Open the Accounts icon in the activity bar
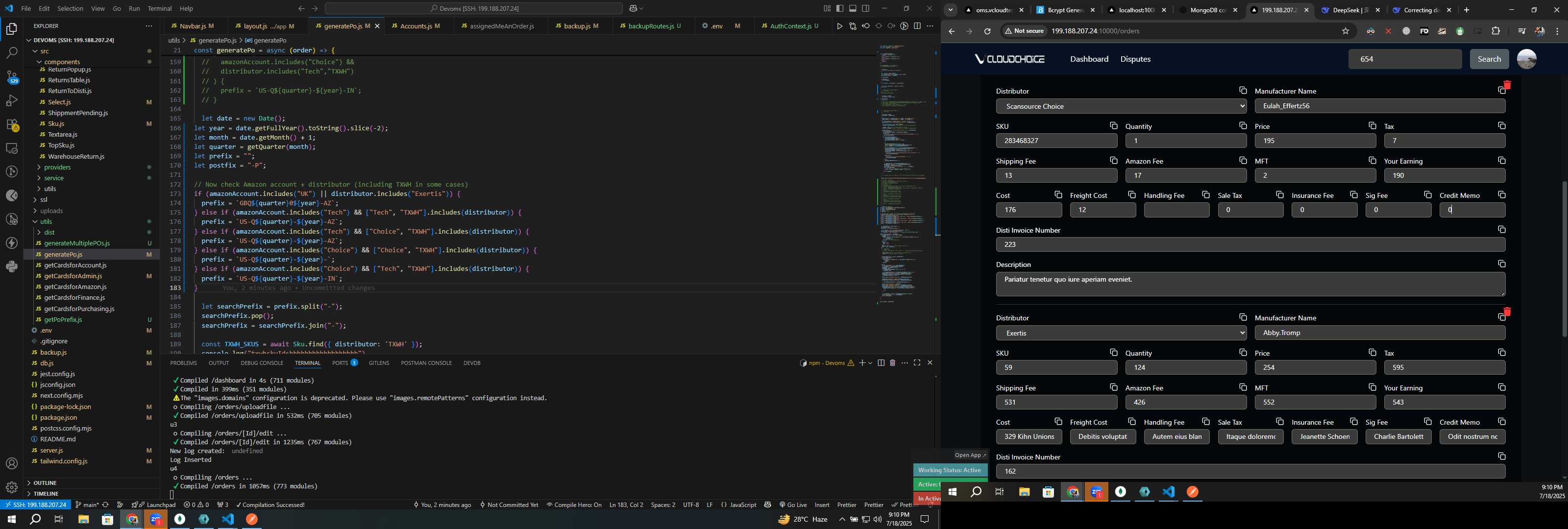The height and width of the screenshot is (529, 1568). click(12, 464)
